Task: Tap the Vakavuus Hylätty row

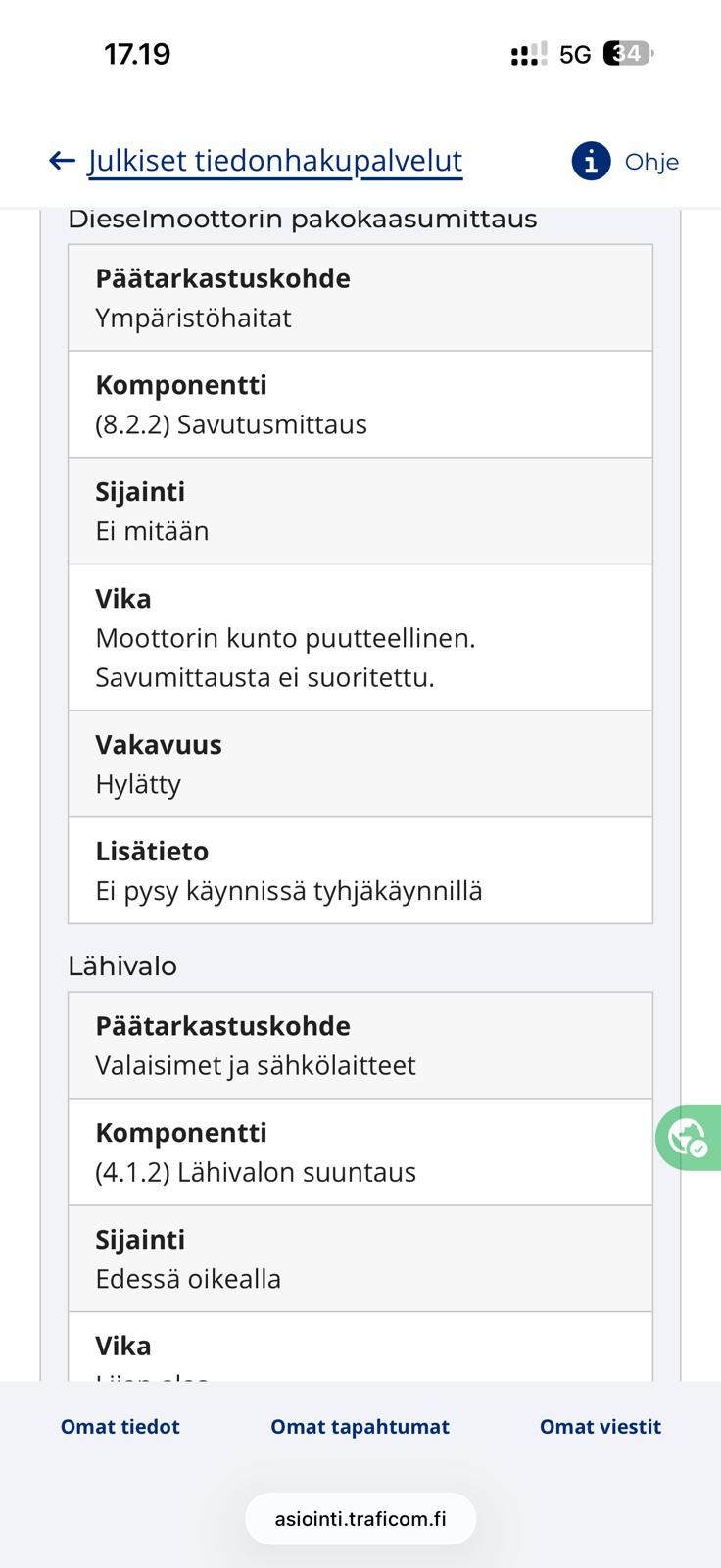Action: pos(360,764)
